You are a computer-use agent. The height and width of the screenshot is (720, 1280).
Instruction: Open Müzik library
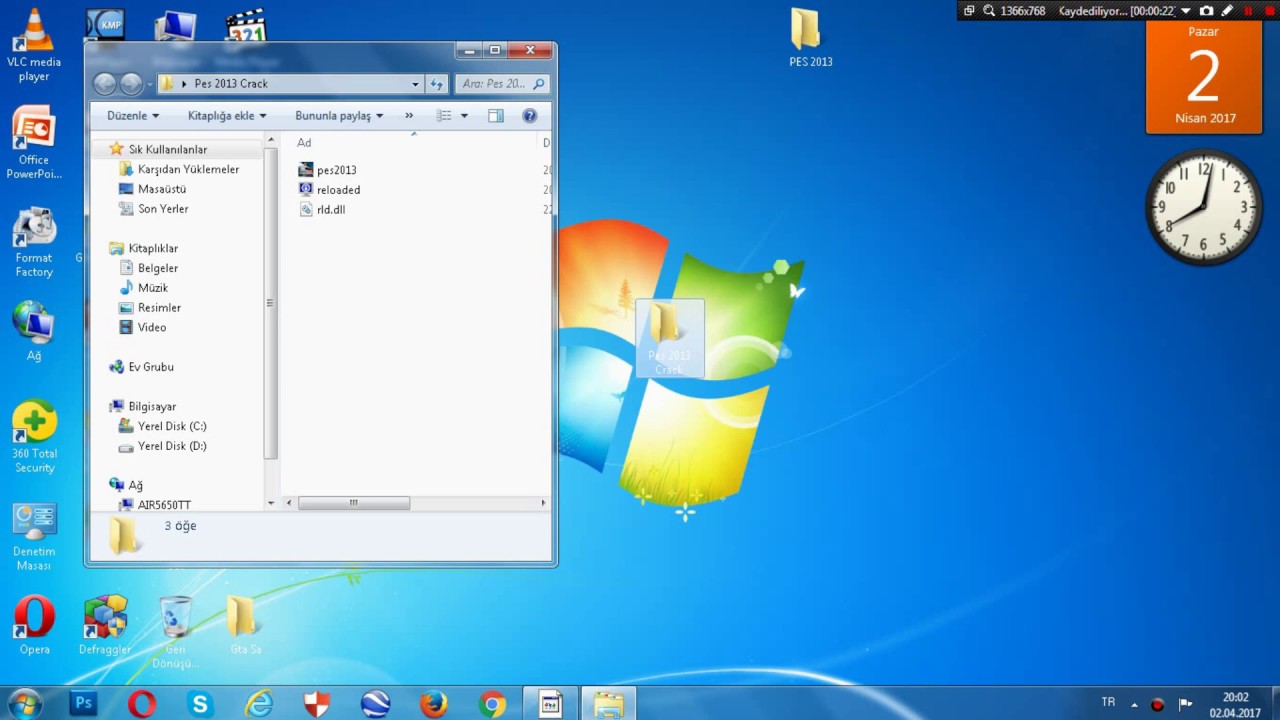(x=153, y=288)
